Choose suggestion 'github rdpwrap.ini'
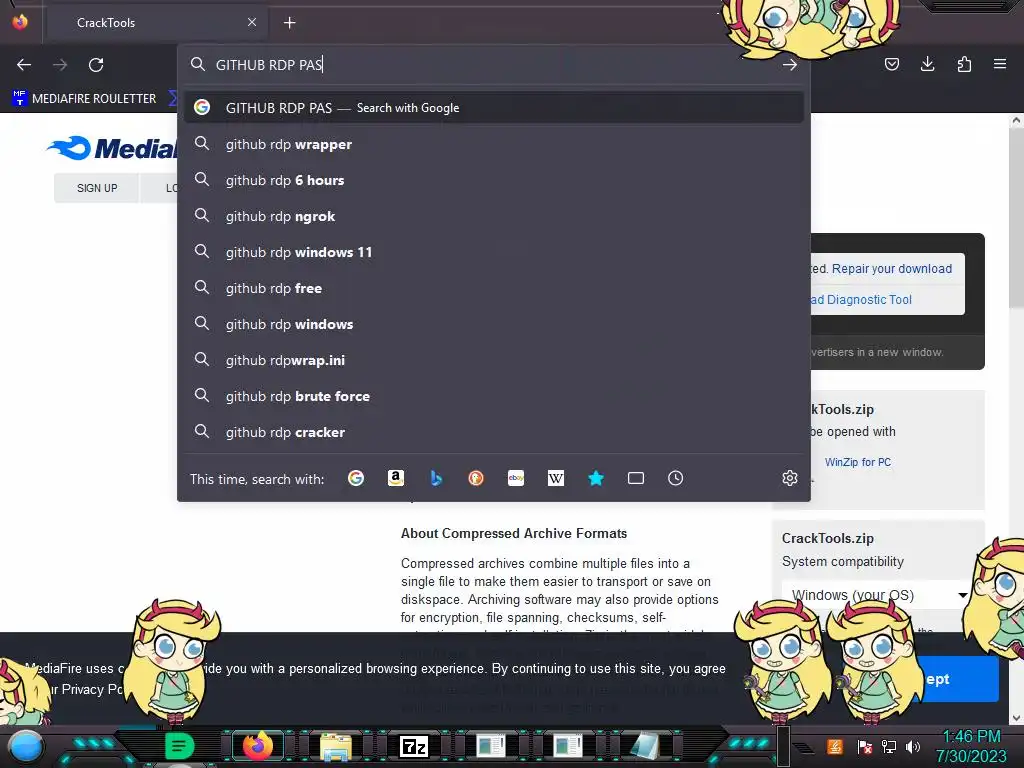This screenshot has height=768, width=1024. 493,360
